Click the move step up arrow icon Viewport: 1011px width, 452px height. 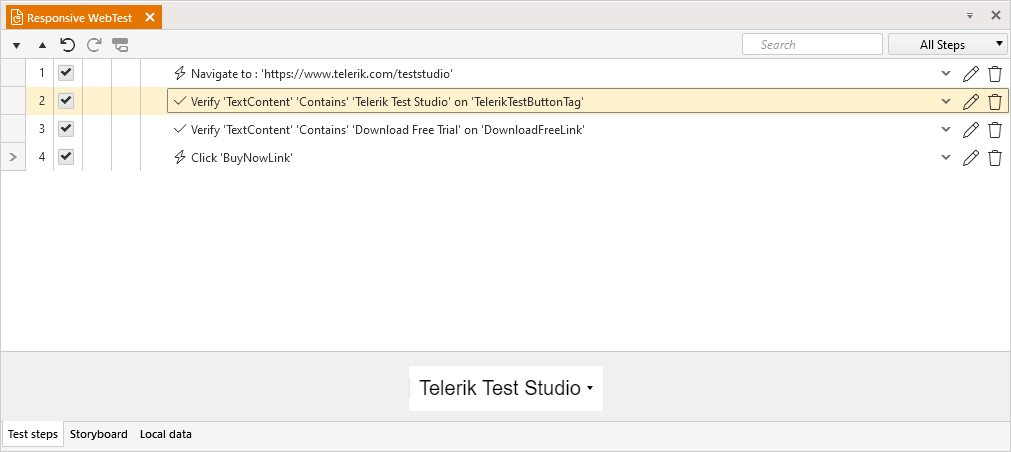pos(43,45)
